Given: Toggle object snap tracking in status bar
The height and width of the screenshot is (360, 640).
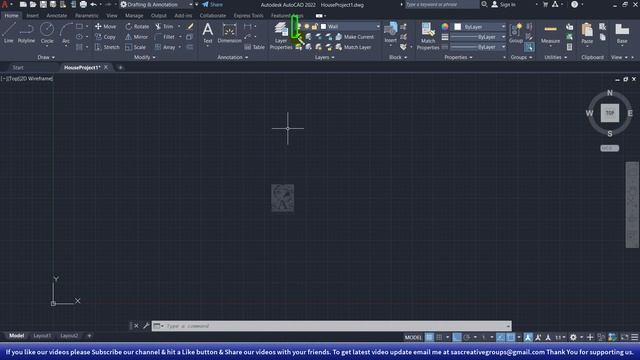Looking at the screenshot, I should coord(500,337).
